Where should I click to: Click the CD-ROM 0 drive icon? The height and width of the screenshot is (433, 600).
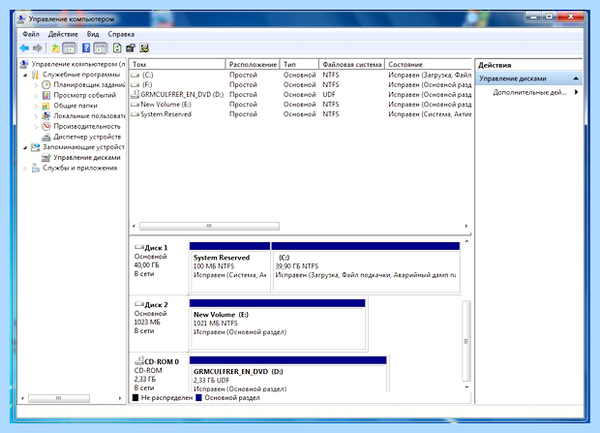139,361
